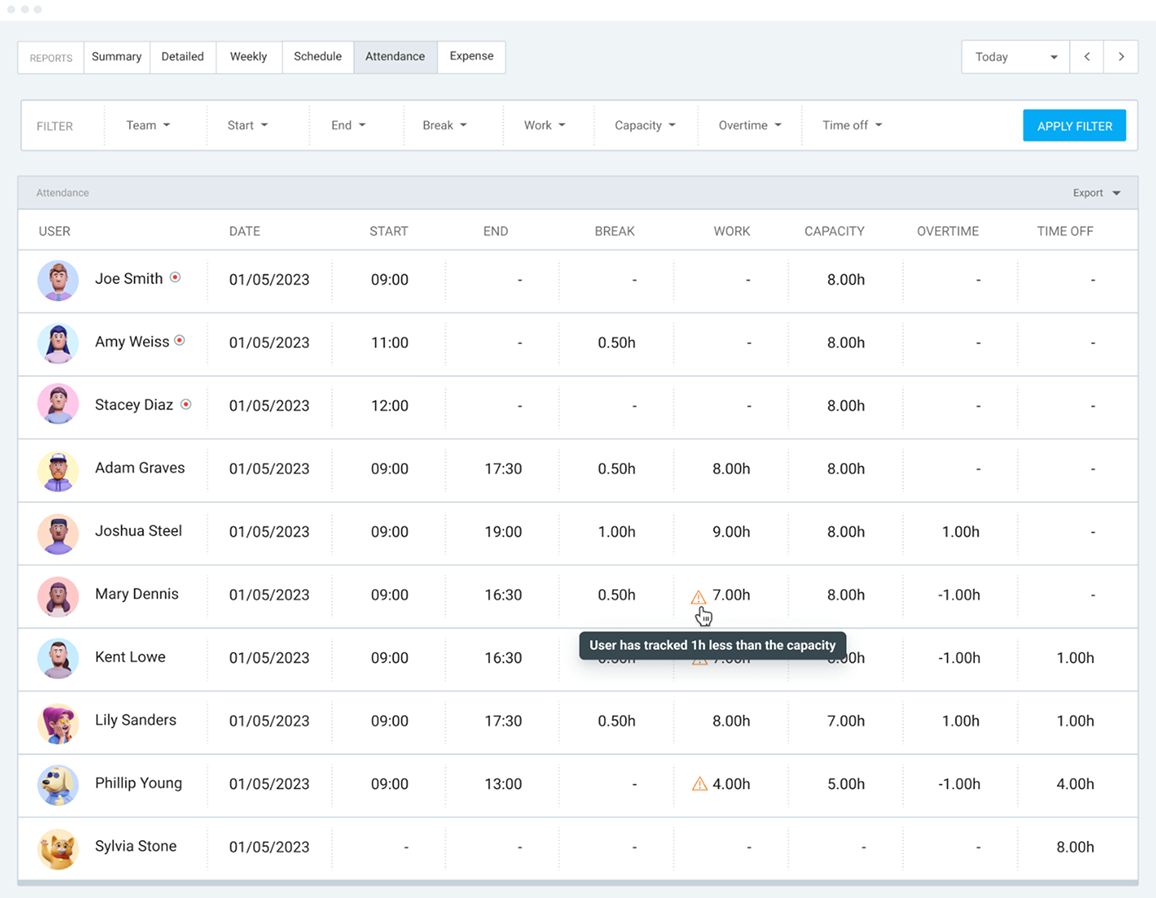Click the recording indicator beside Amy Weiss
Image resolution: width=1156 pixels, height=898 pixels.
(180, 341)
